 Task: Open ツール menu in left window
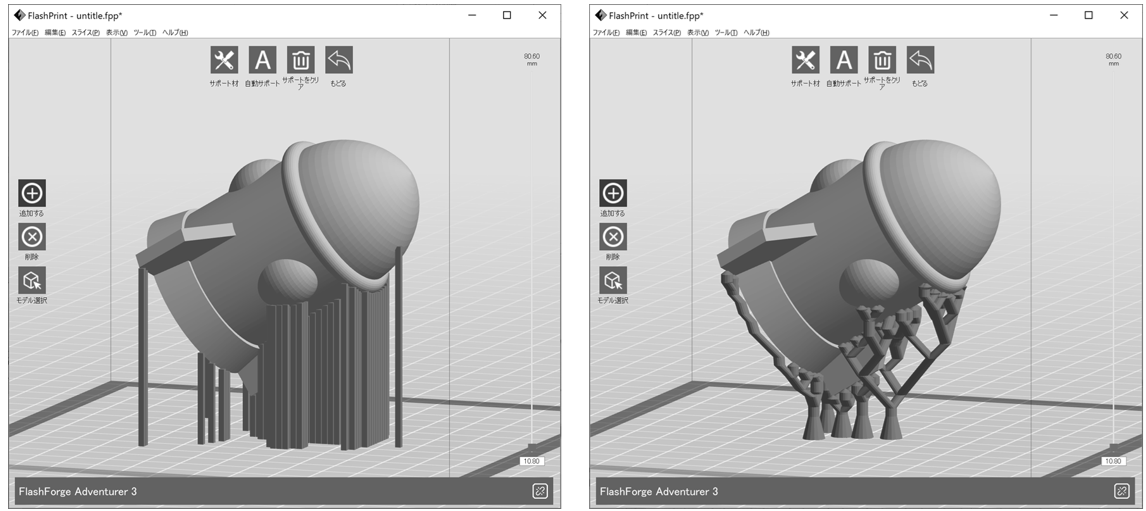click(145, 33)
